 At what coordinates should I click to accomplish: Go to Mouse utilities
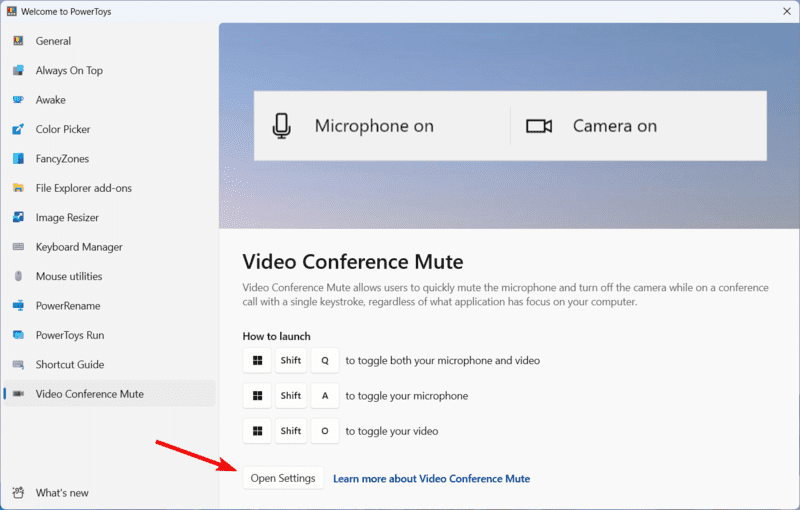tap(109, 276)
